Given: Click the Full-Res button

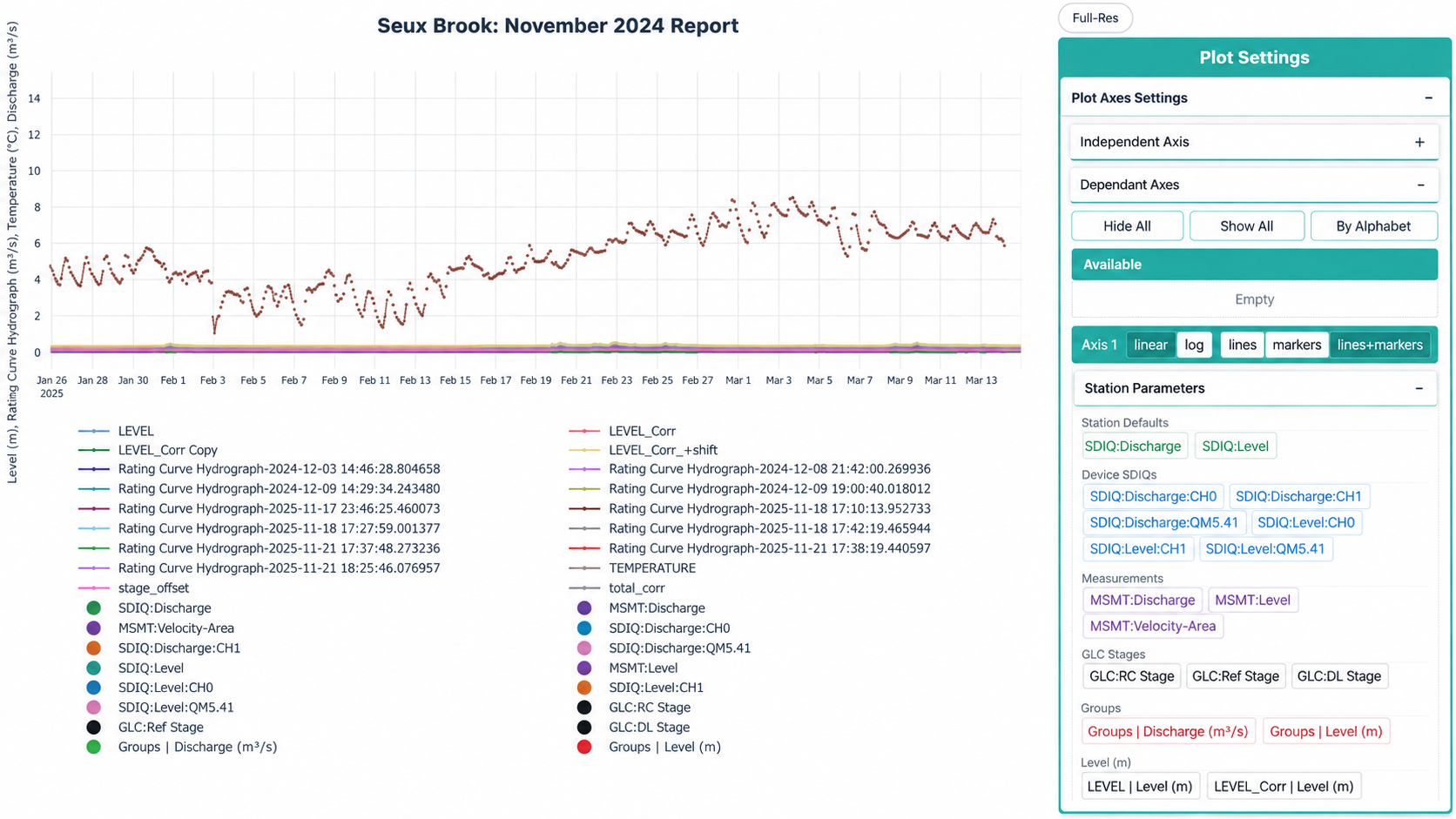Looking at the screenshot, I should (x=1095, y=18).
